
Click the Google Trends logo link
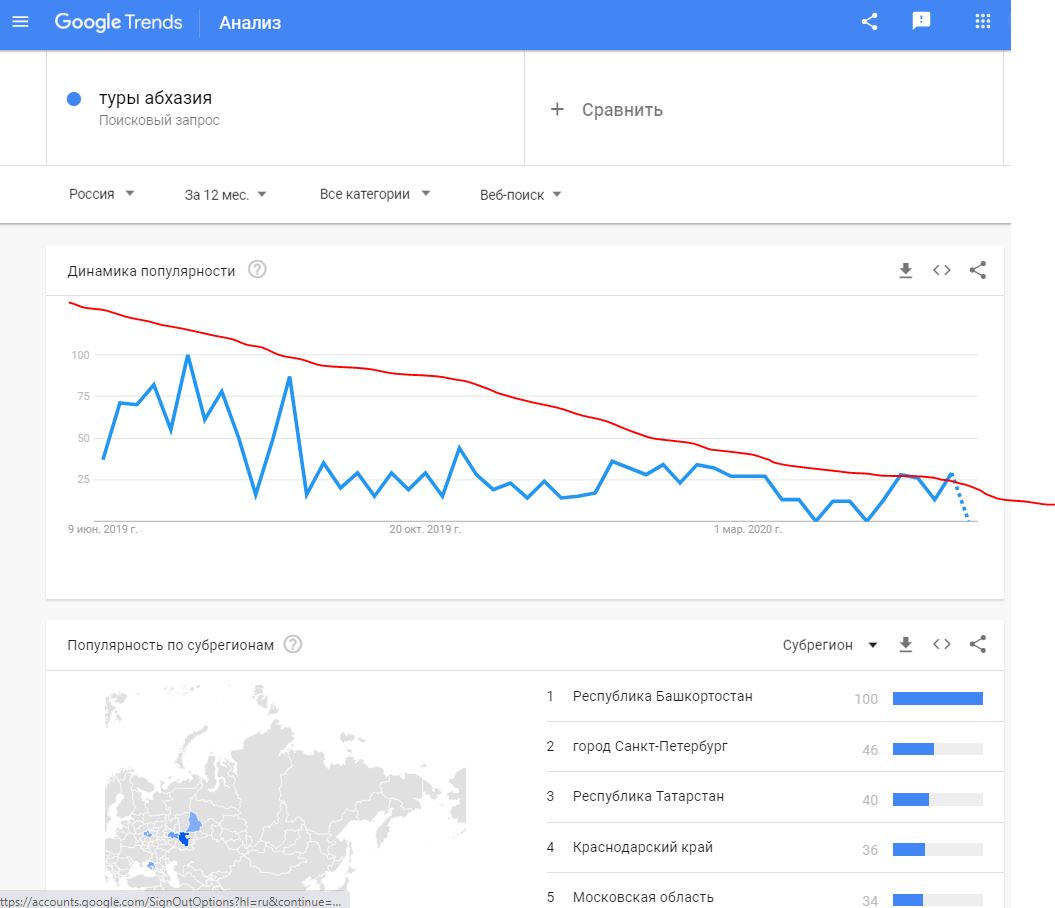118,22
